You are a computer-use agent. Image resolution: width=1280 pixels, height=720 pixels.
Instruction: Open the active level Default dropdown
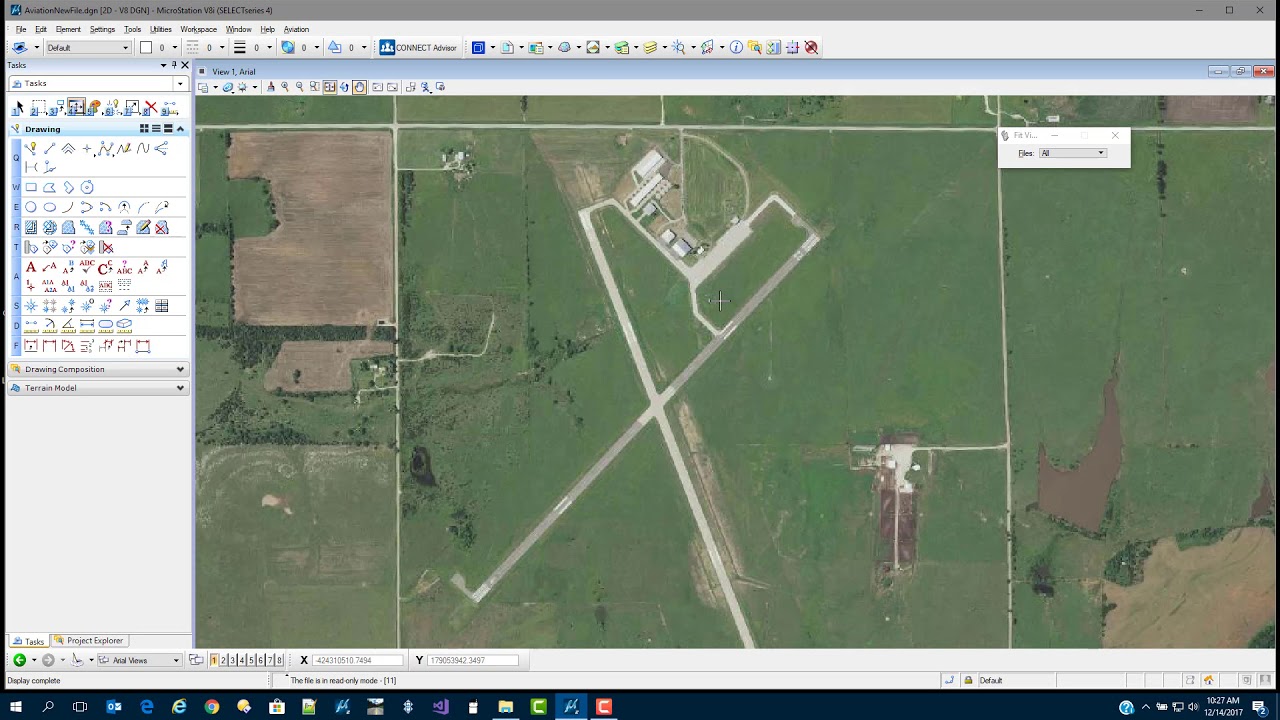88,47
